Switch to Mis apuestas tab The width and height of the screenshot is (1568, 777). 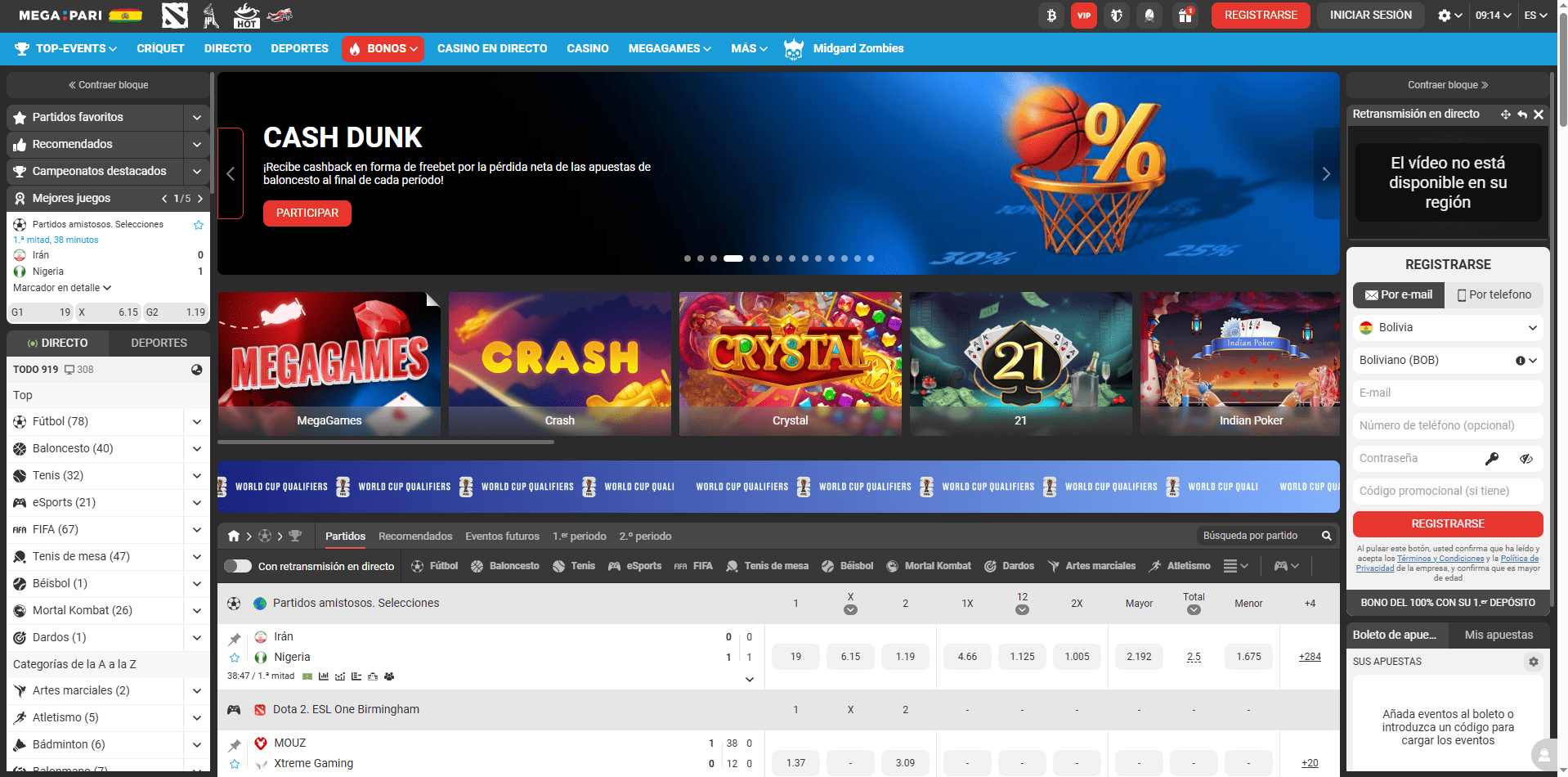tap(1499, 635)
